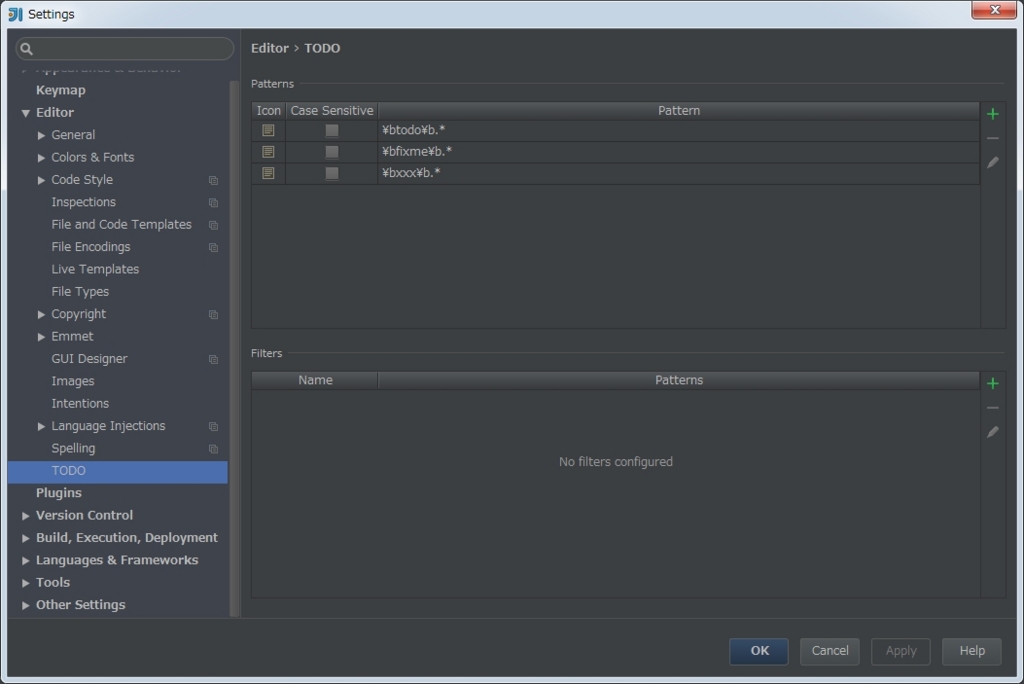
Task: Edit filter using the Filters pencil icon
Action: click(993, 432)
